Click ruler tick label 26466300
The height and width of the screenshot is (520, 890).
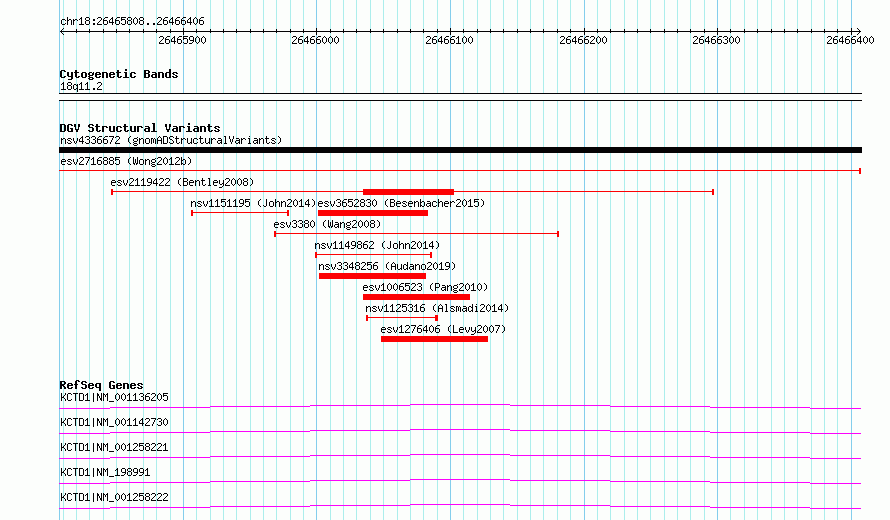tap(716, 40)
